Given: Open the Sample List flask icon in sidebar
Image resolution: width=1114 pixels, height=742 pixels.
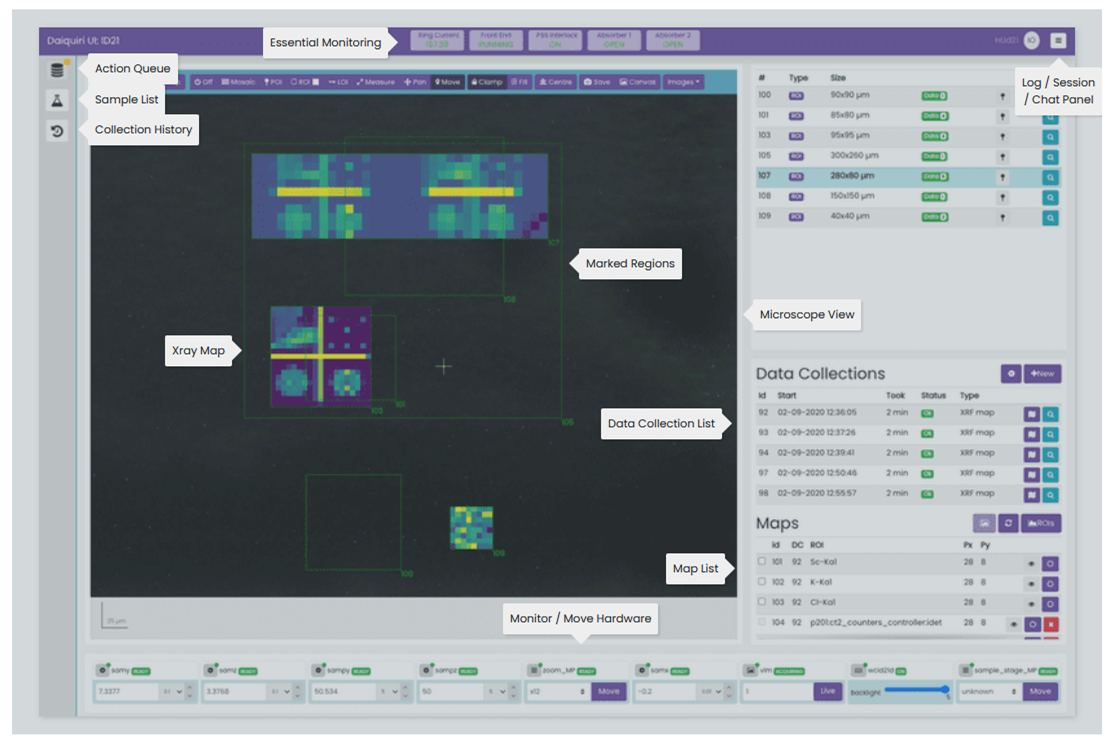Looking at the screenshot, I should (57, 100).
